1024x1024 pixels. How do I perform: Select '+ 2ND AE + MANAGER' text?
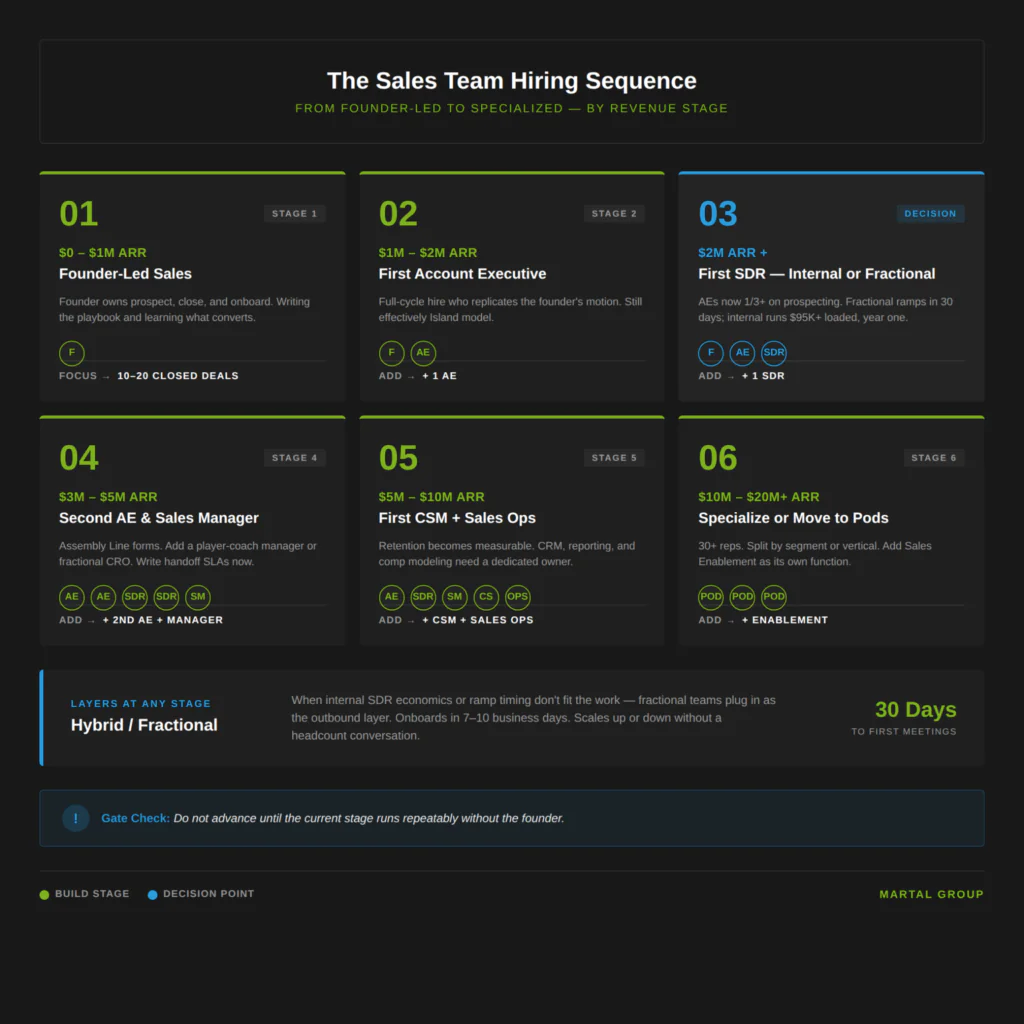tap(163, 620)
